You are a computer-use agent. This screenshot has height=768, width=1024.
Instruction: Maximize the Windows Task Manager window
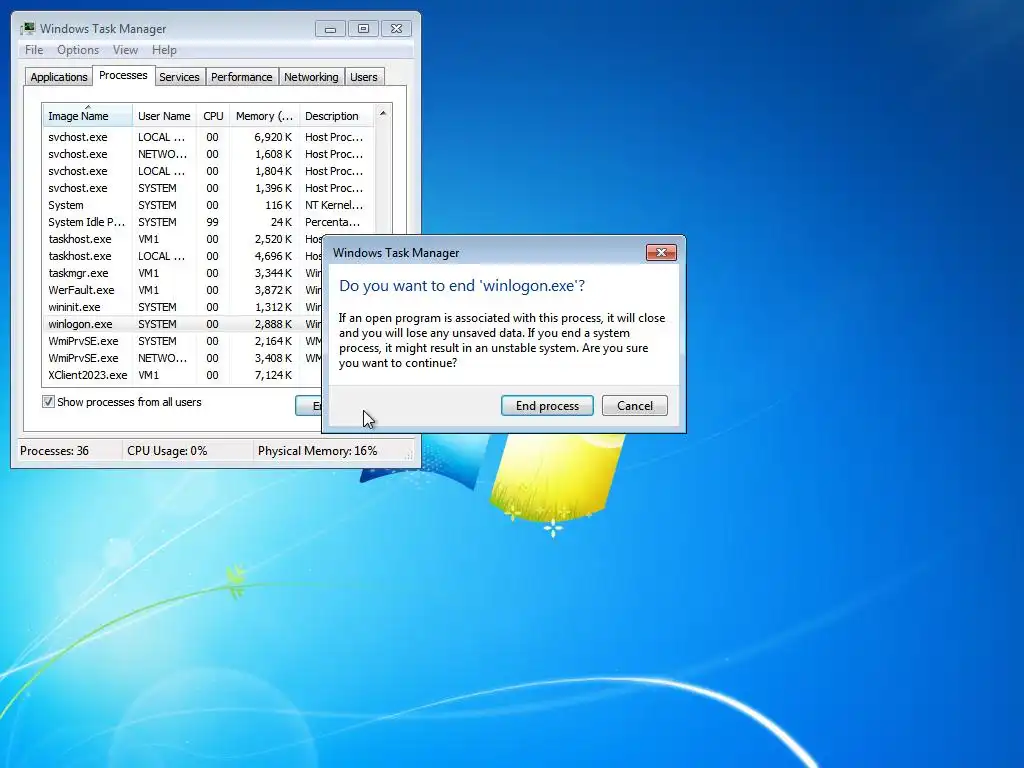pyautogui.click(x=363, y=29)
